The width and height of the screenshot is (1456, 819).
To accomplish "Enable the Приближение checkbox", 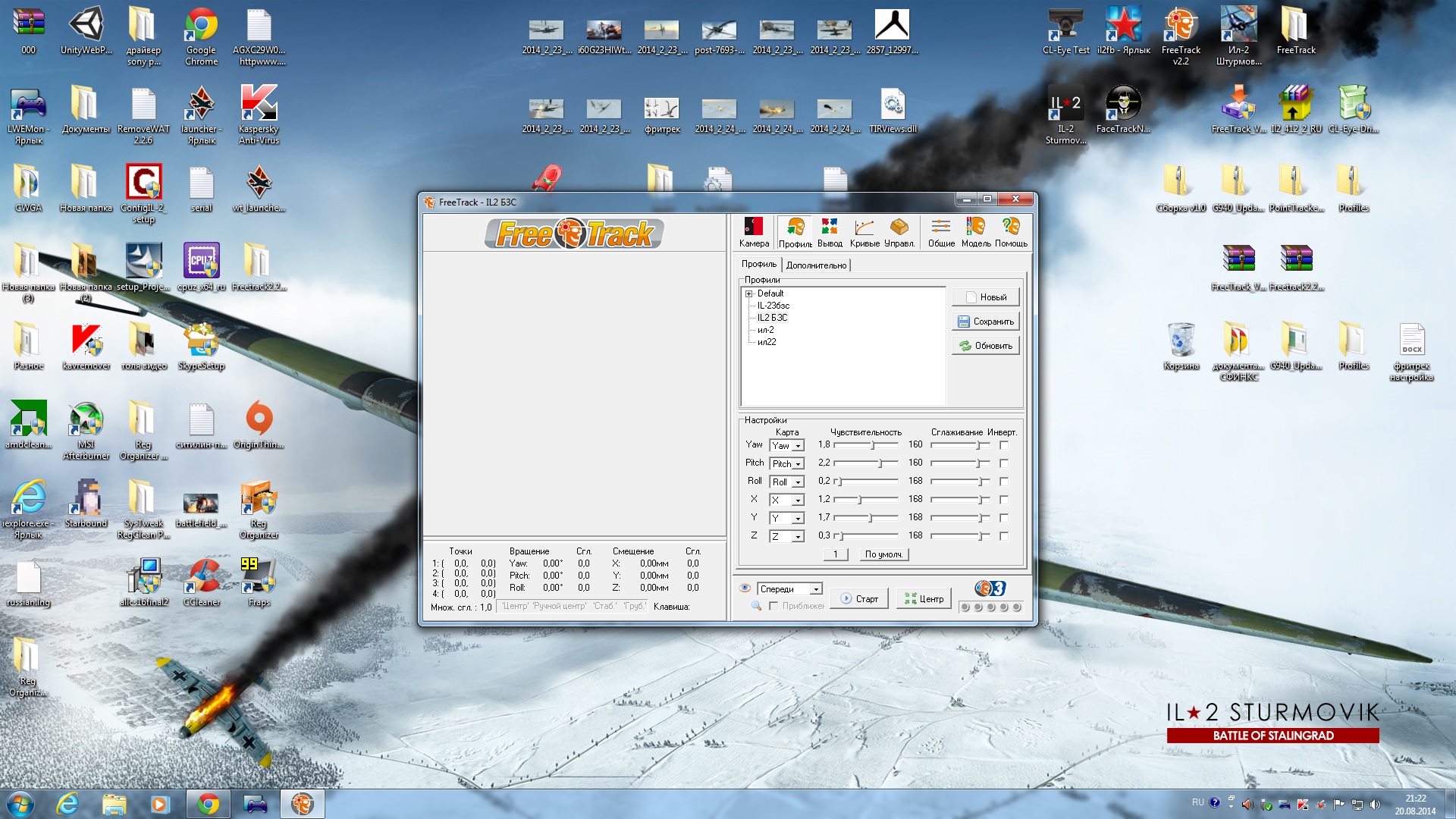I will tap(773, 606).
